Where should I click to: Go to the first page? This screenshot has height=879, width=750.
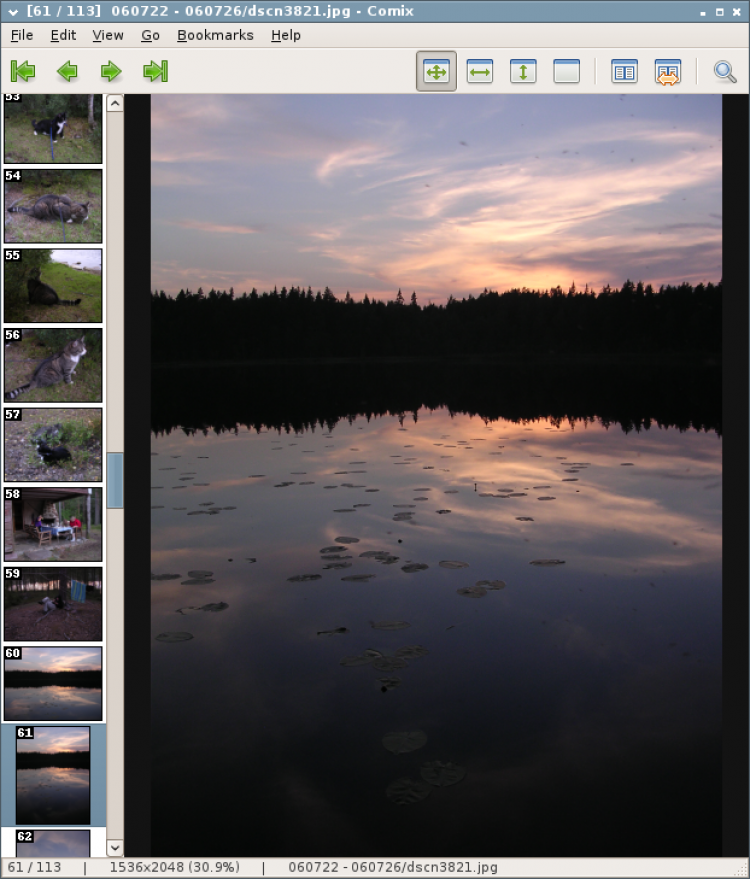[22, 71]
